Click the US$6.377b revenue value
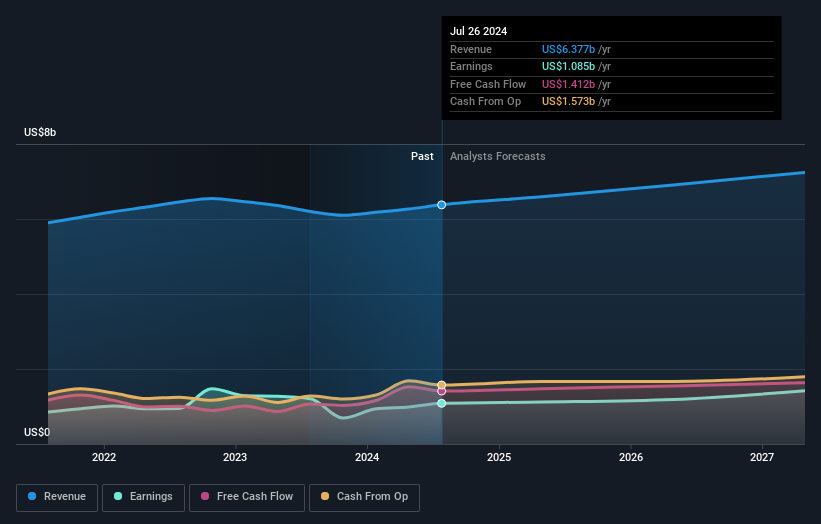The width and height of the screenshot is (821, 524). click(568, 49)
